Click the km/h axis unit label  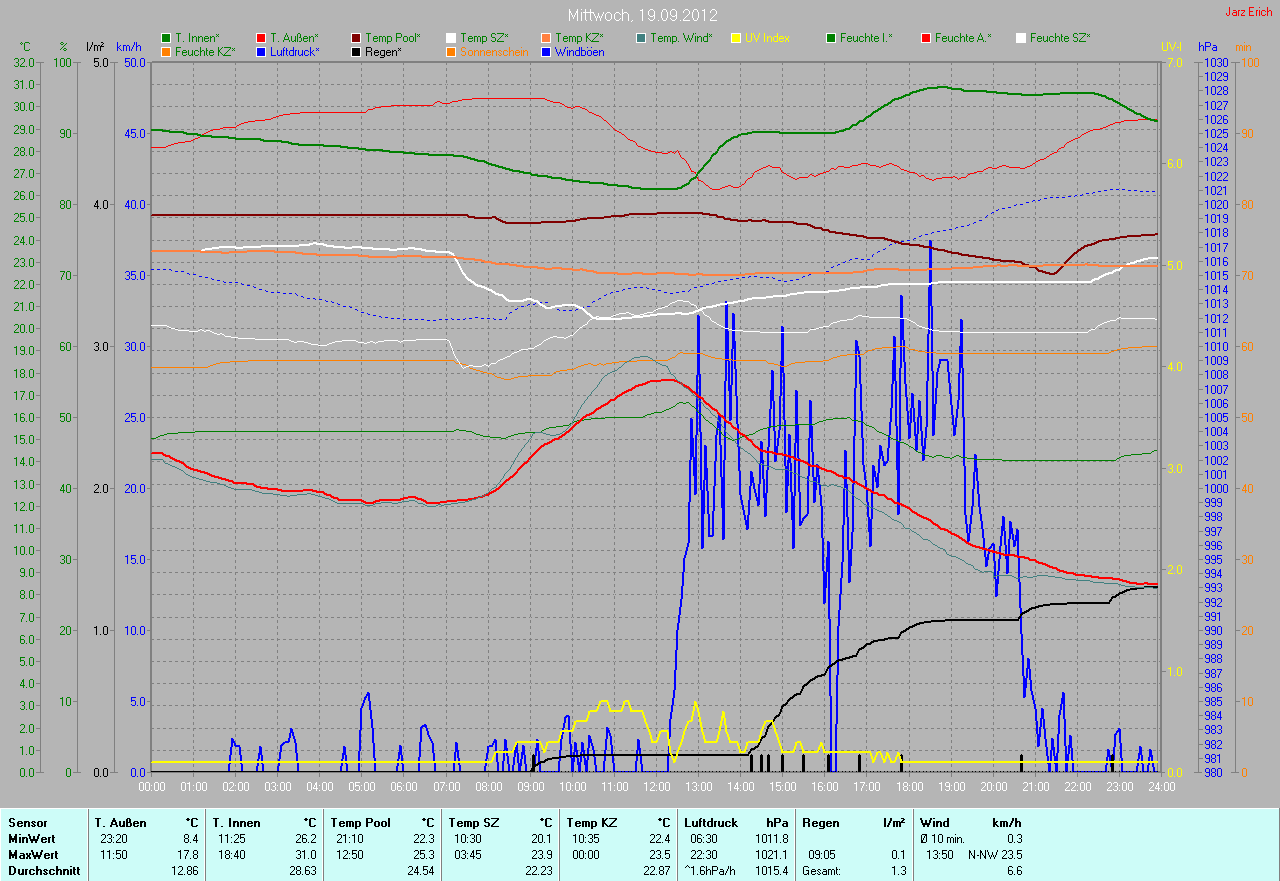point(128,46)
